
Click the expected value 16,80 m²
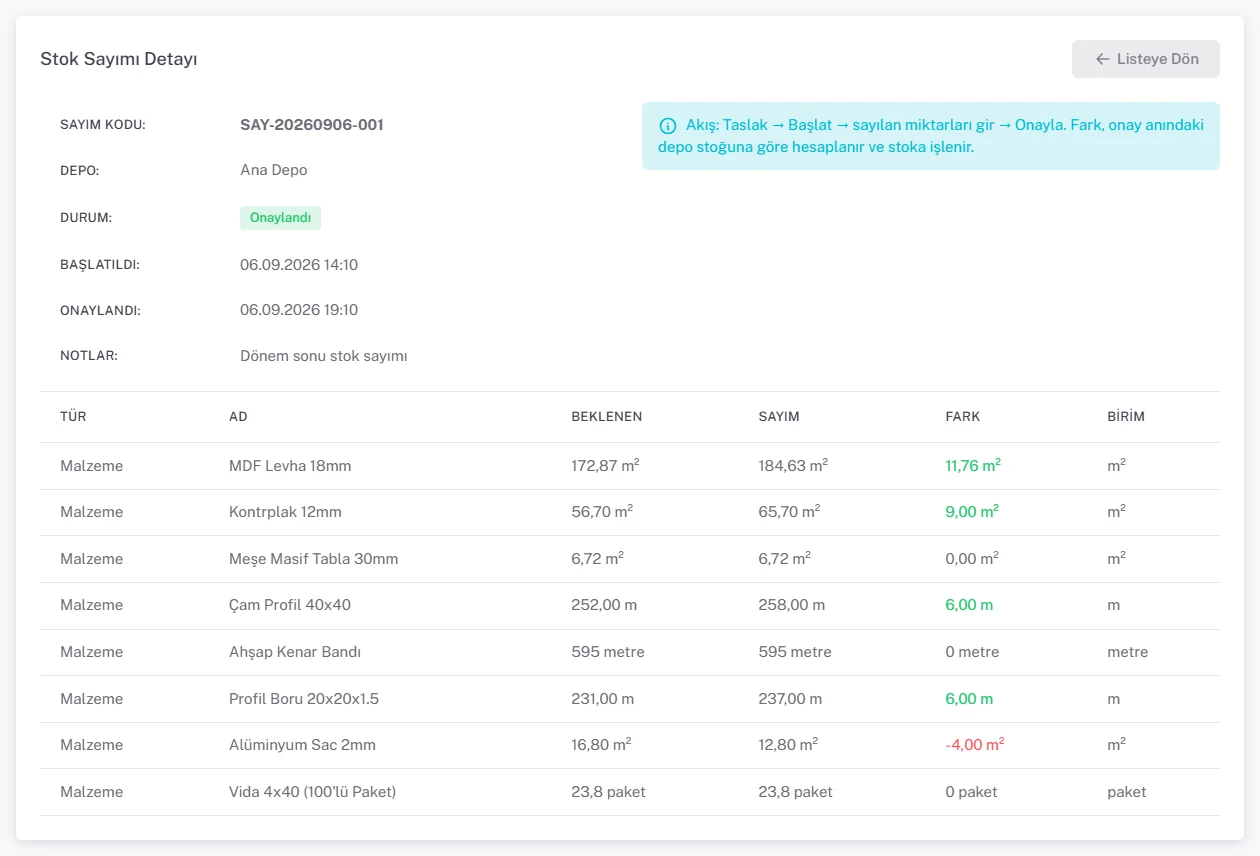click(601, 745)
